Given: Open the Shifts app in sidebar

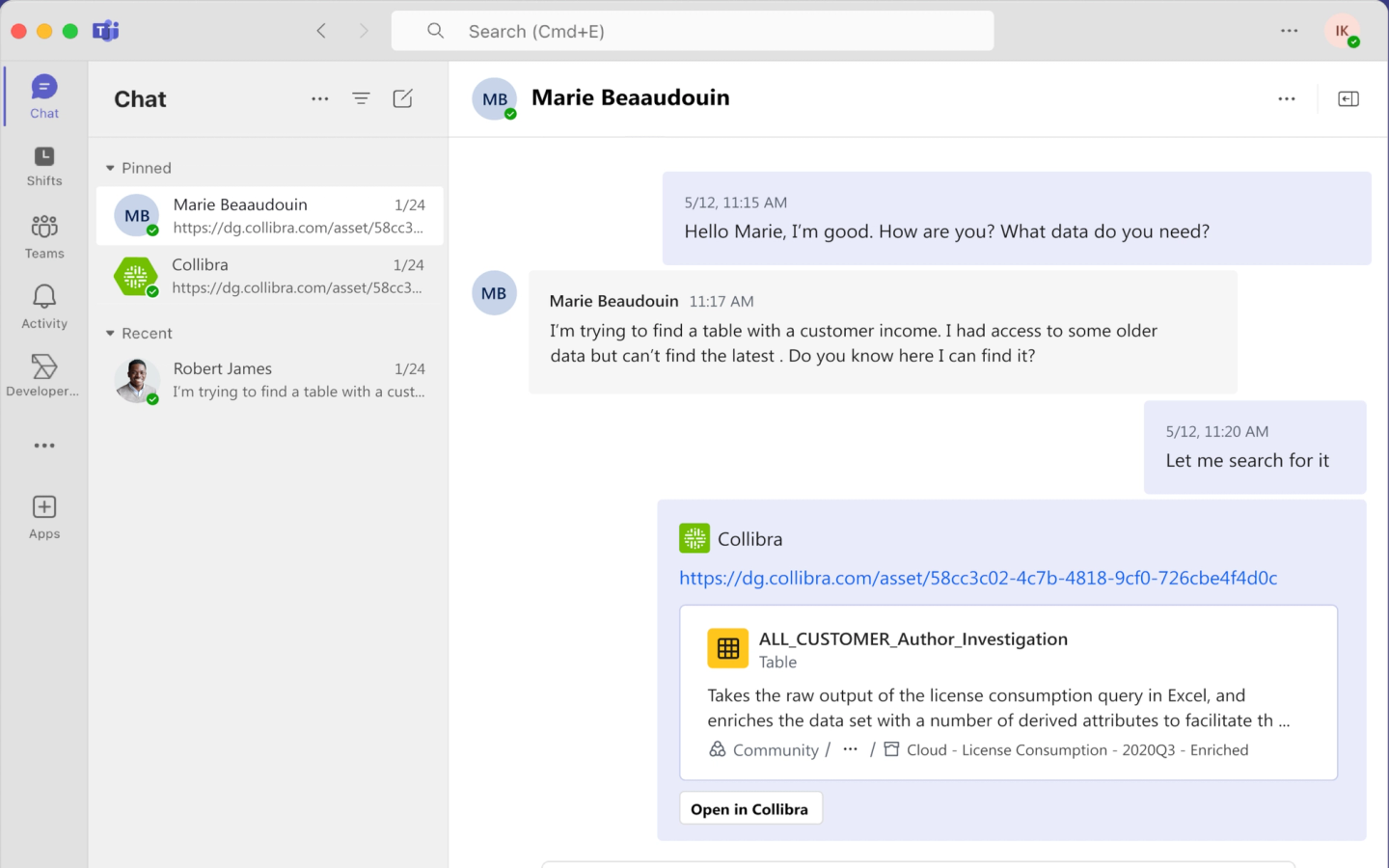Looking at the screenshot, I should pos(44,166).
